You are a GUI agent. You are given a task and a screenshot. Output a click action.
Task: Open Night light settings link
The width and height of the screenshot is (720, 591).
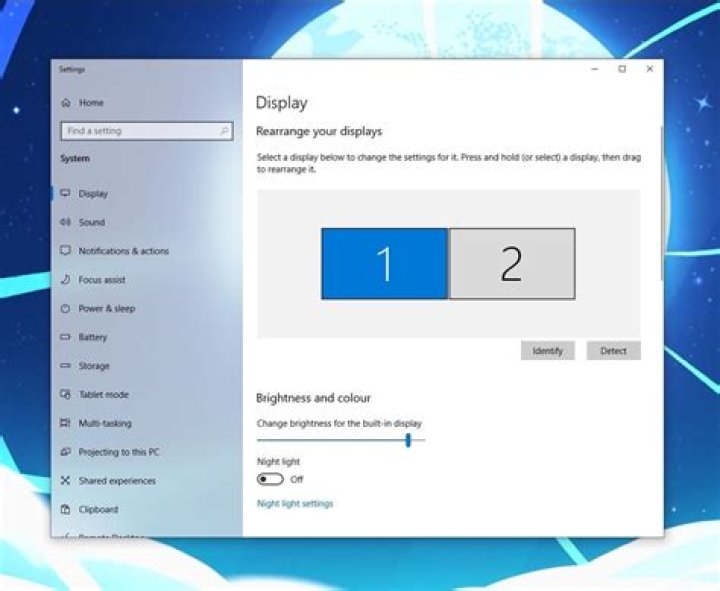(x=295, y=504)
